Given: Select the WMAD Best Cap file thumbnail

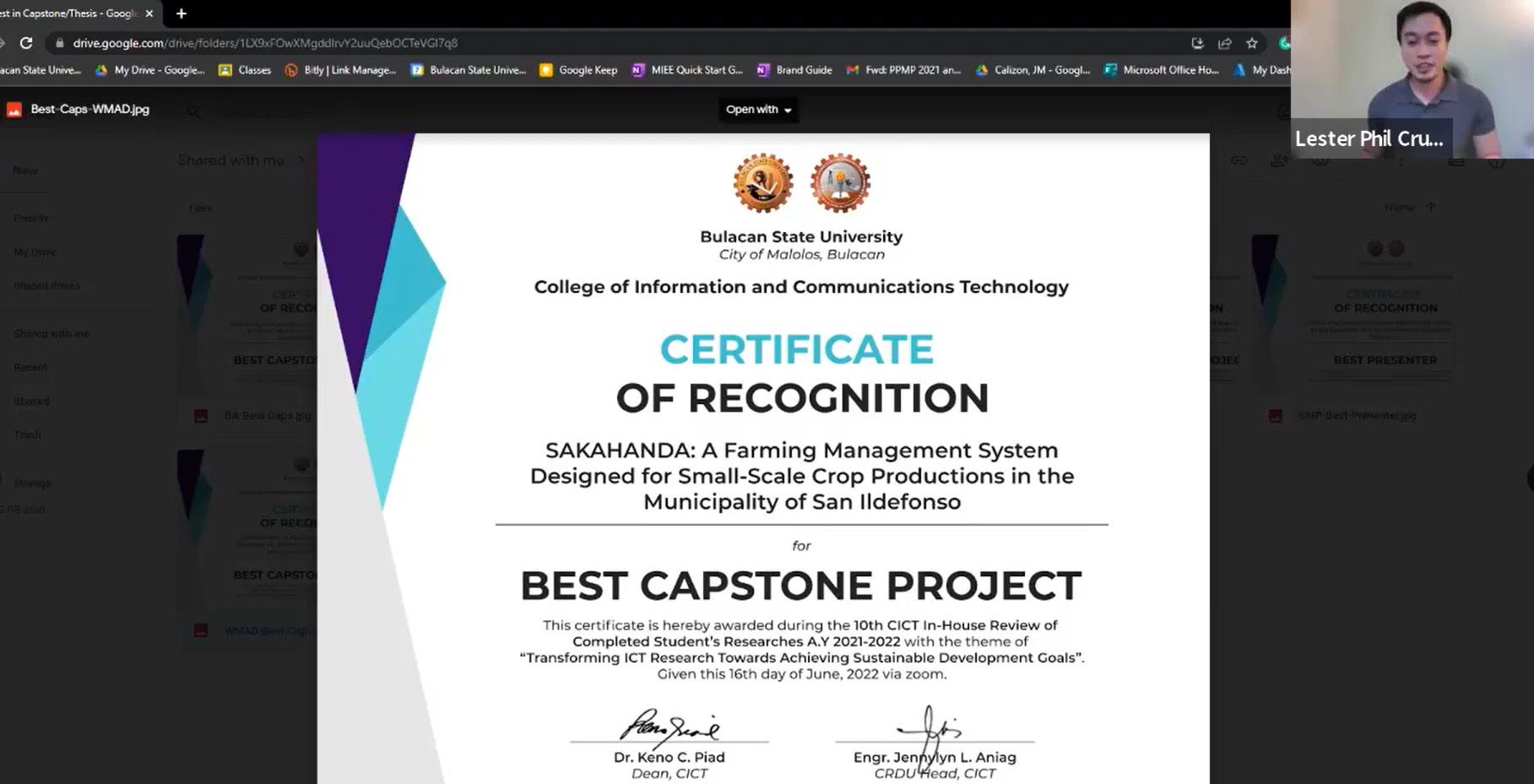Looking at the screenshot, I should click(x=248, y=529).
